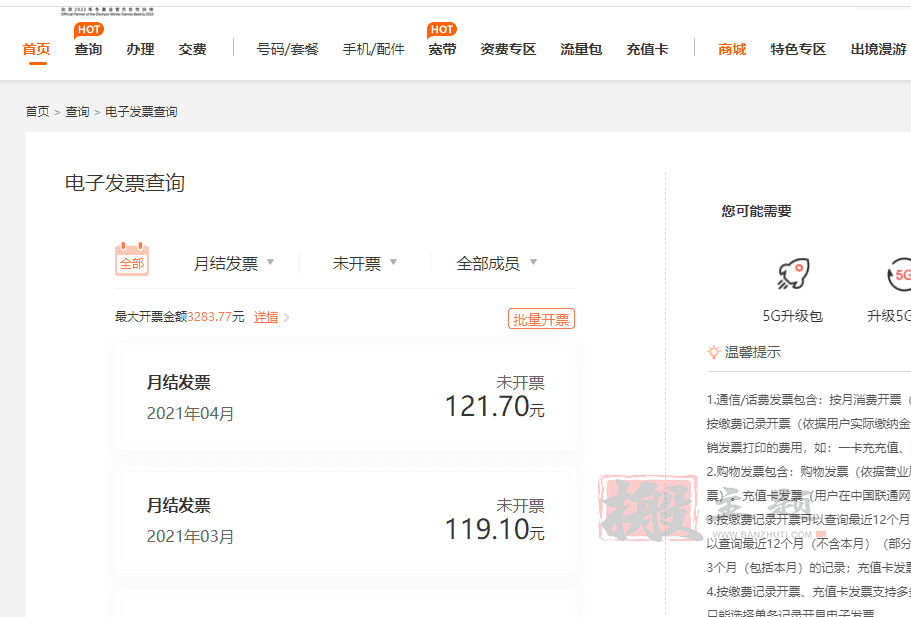Open 号码/套餐 in the navigation
This screenshot has height=617, width=911.
coord(288,49)
